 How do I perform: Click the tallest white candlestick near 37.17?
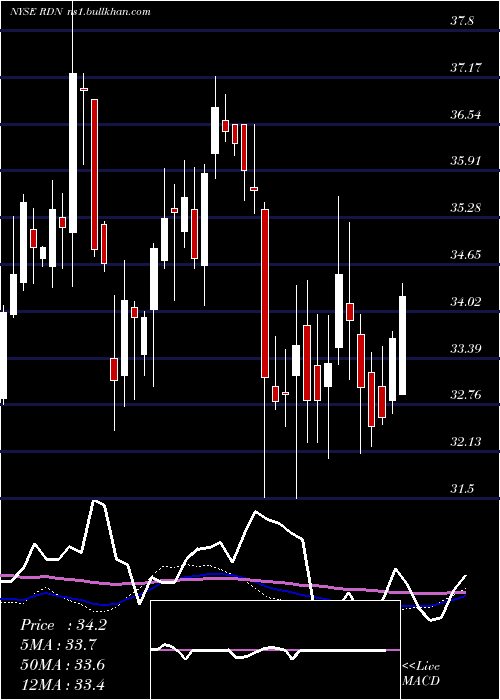(x=73, y=153)
